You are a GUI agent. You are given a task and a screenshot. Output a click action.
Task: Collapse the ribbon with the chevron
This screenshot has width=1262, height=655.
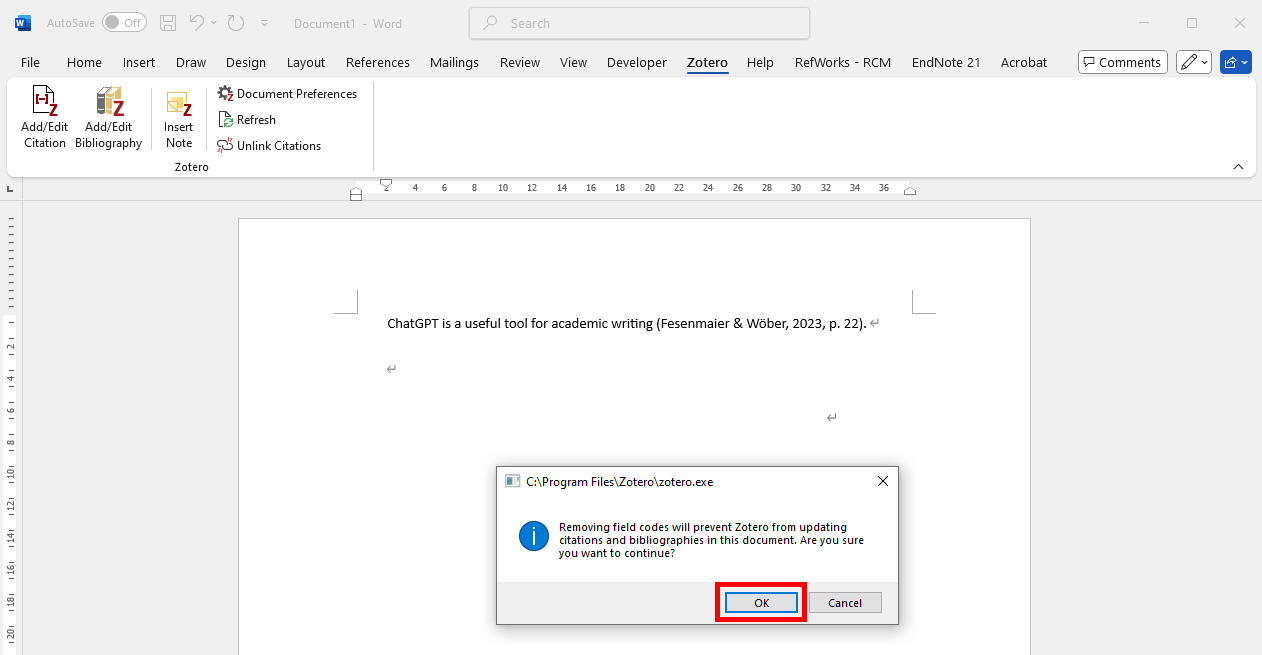(x=1238, y=167)
